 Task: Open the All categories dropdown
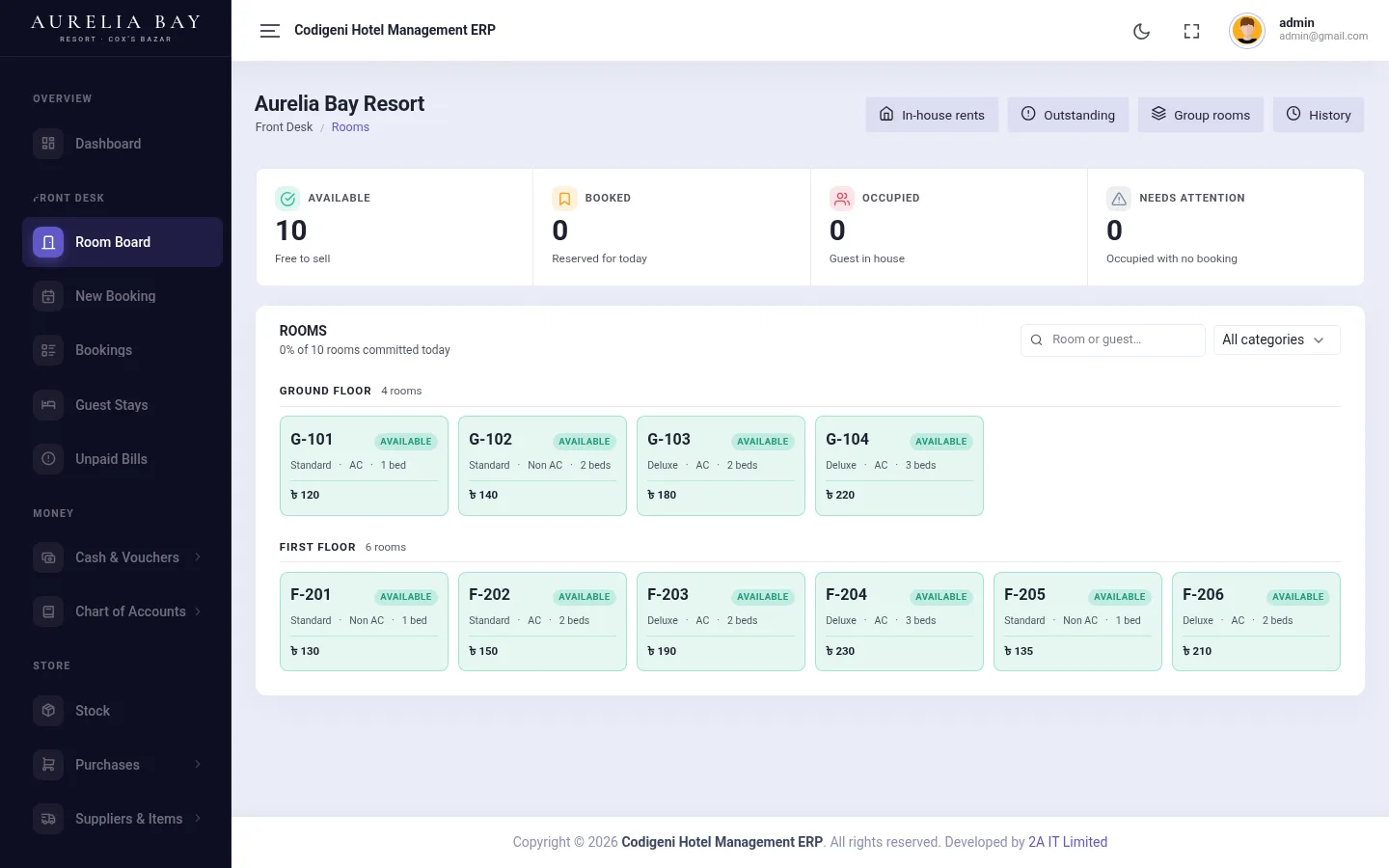(x=1276, y=339)
